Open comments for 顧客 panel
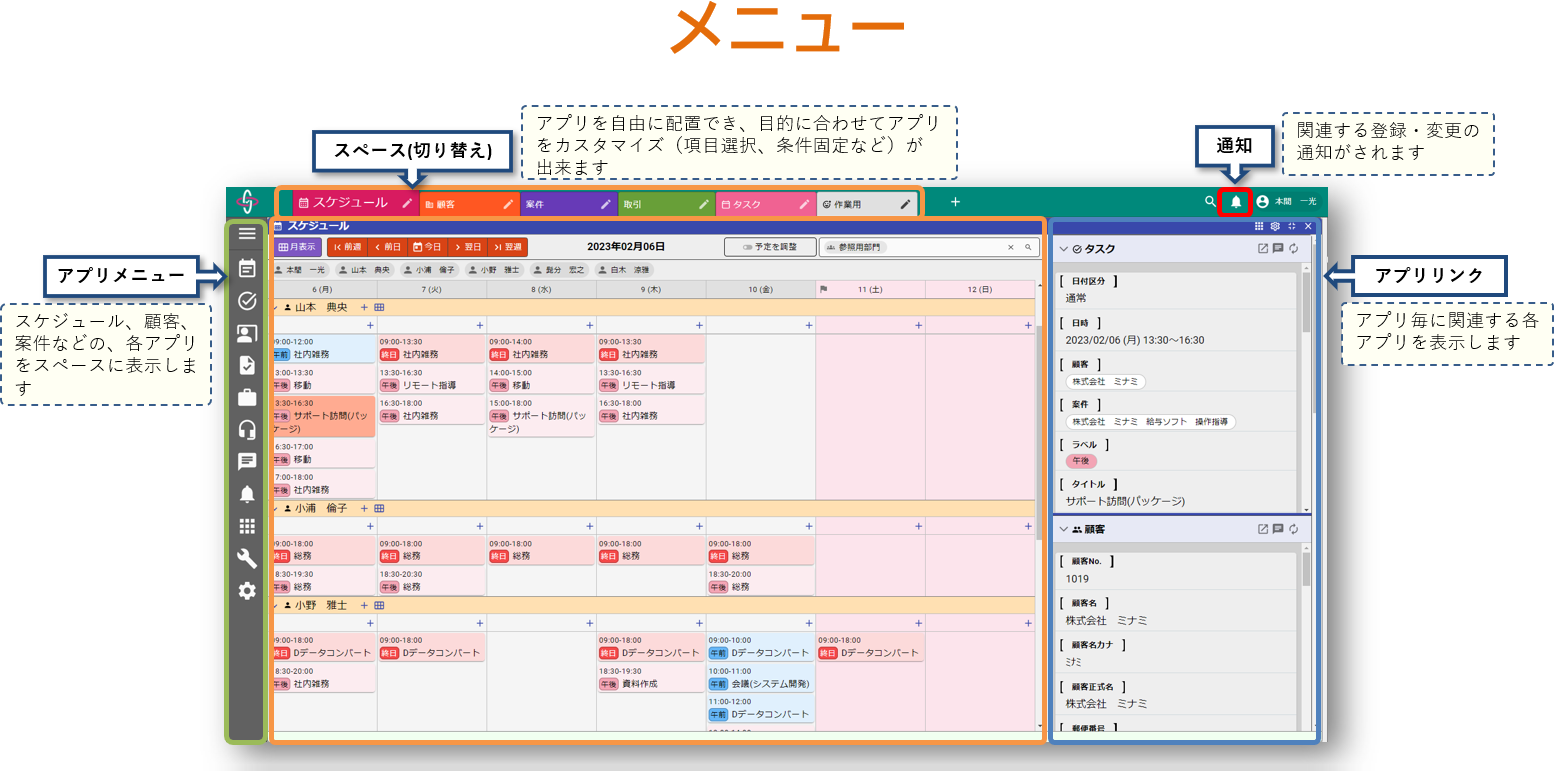1561x771 pixels. [x=1278, y=529]
